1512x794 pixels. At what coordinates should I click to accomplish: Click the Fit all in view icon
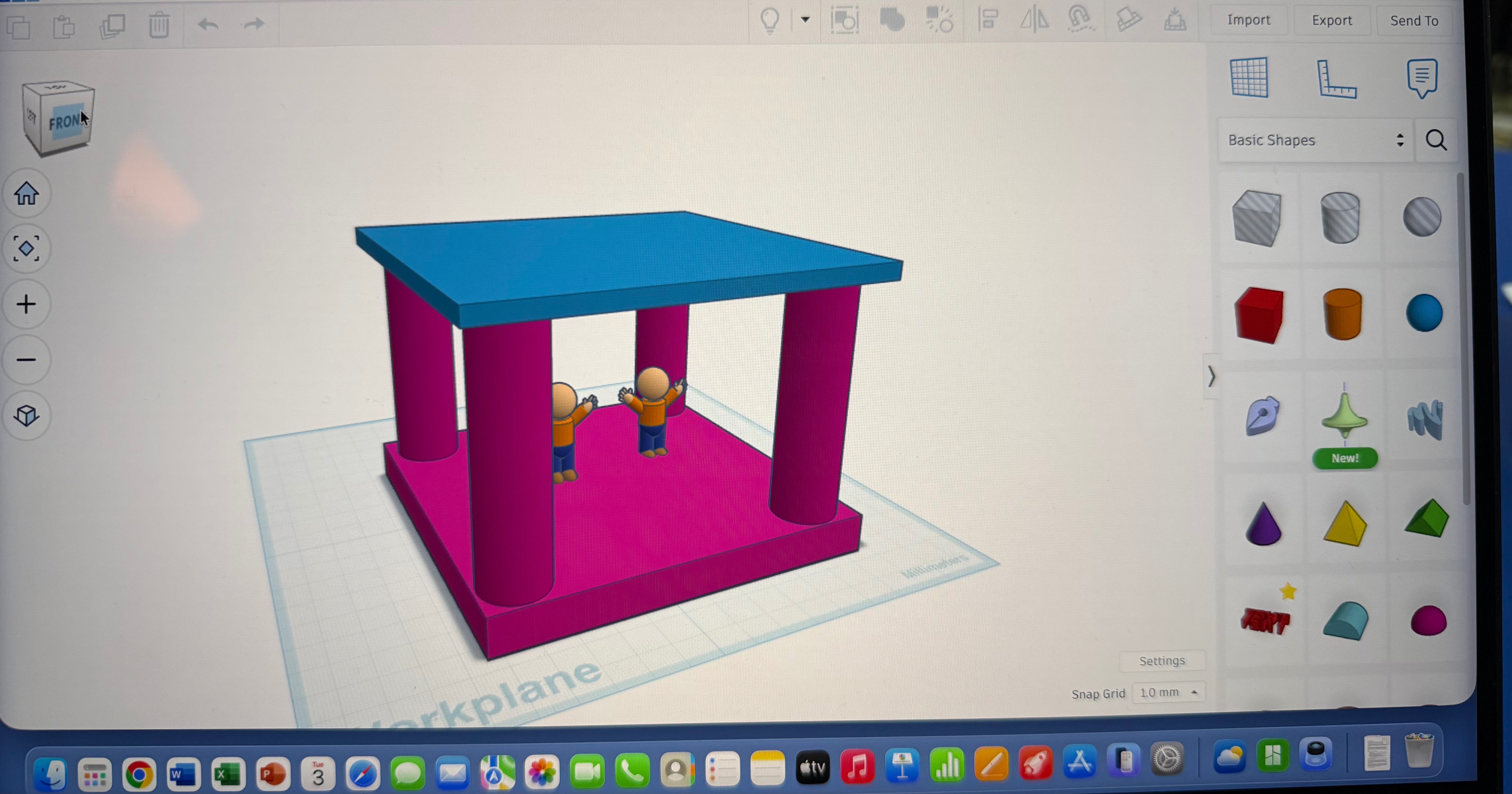coord(26,249)
